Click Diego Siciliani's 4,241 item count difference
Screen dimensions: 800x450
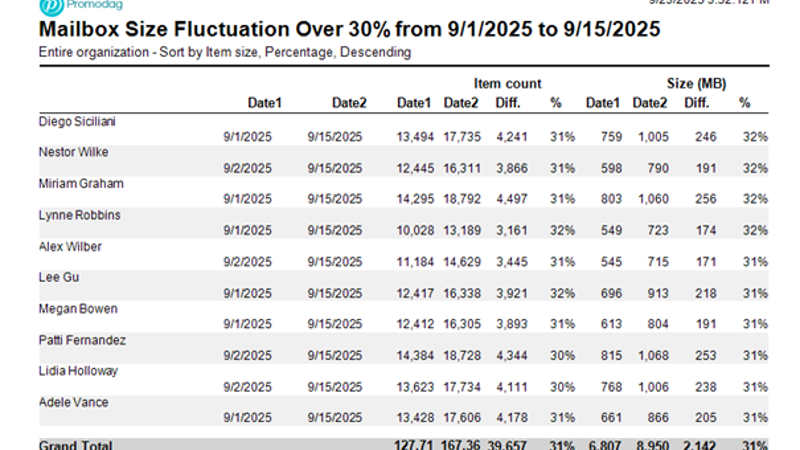point(513,137)
